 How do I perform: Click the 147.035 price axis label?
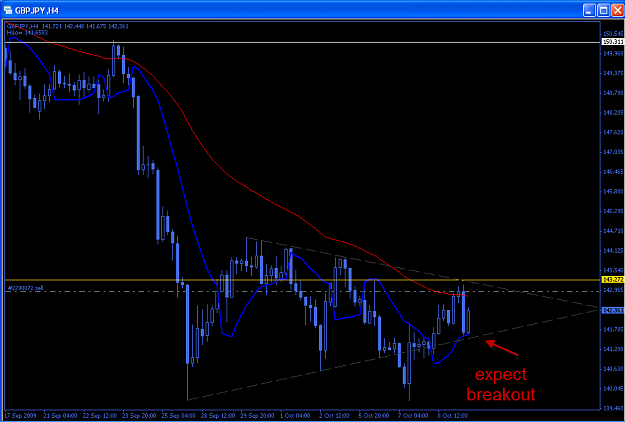click(x=613, y=152)
